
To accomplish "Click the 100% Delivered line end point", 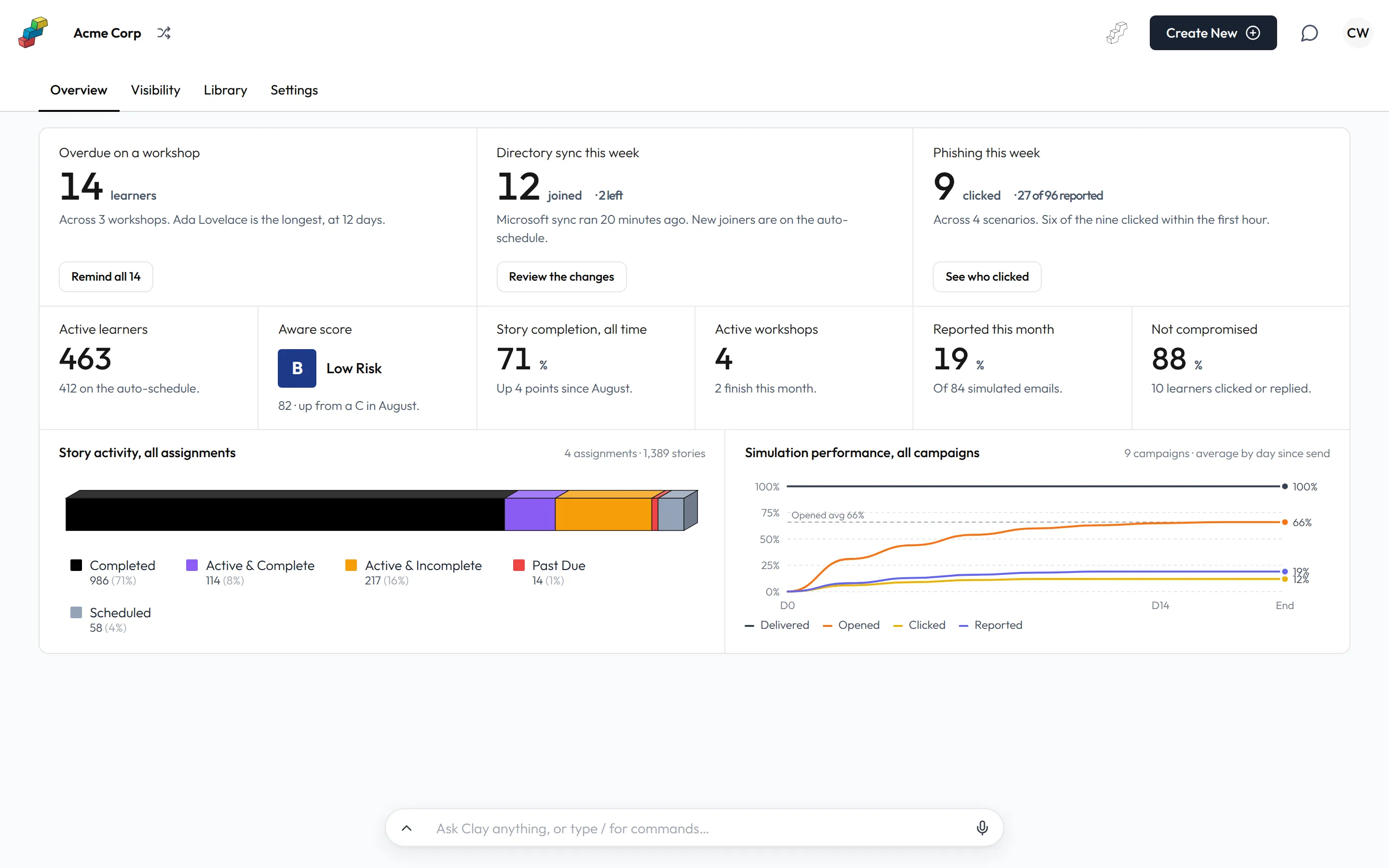I will click(x=1284, y=486).
